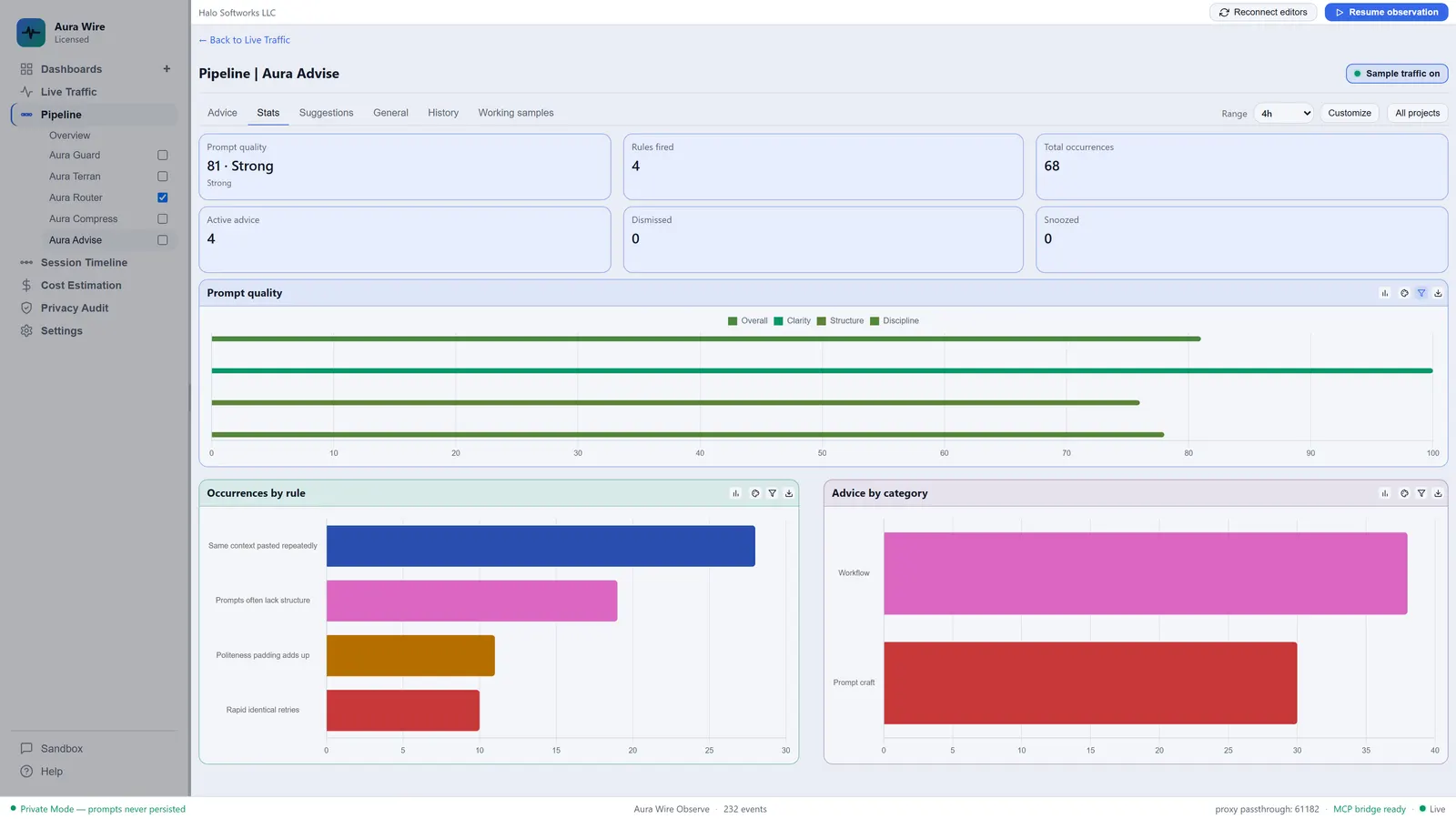Click the Pipeline icon in sidebar

26,115
